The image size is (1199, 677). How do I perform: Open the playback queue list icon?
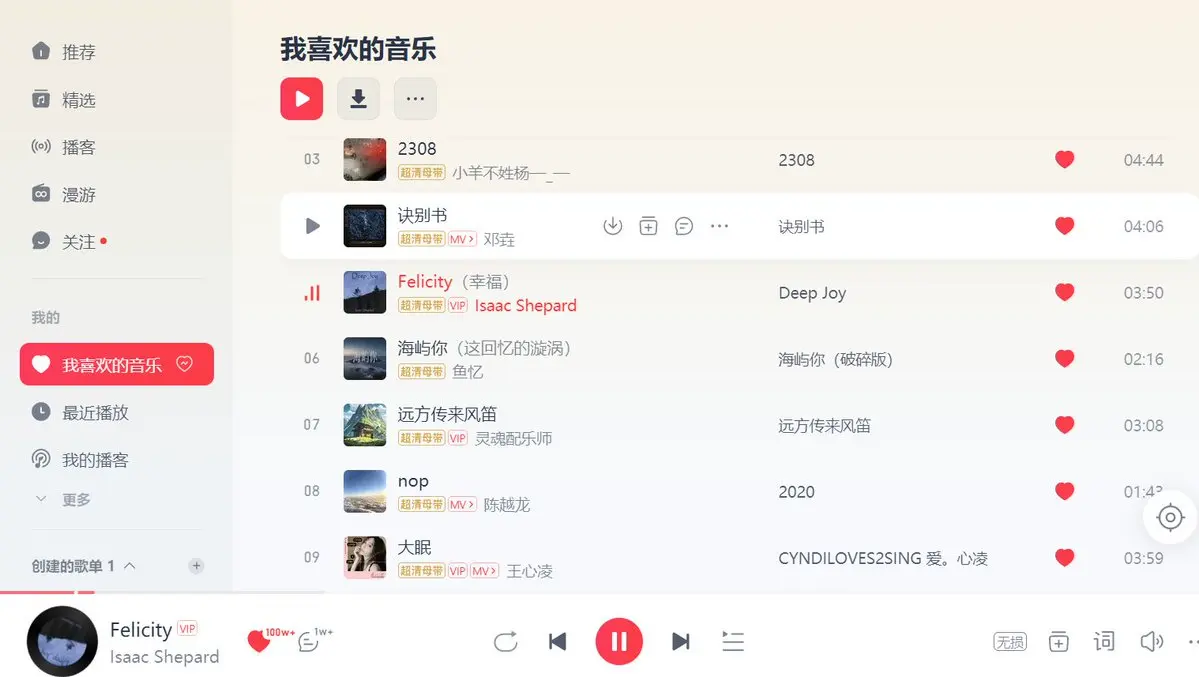(733, 641)
